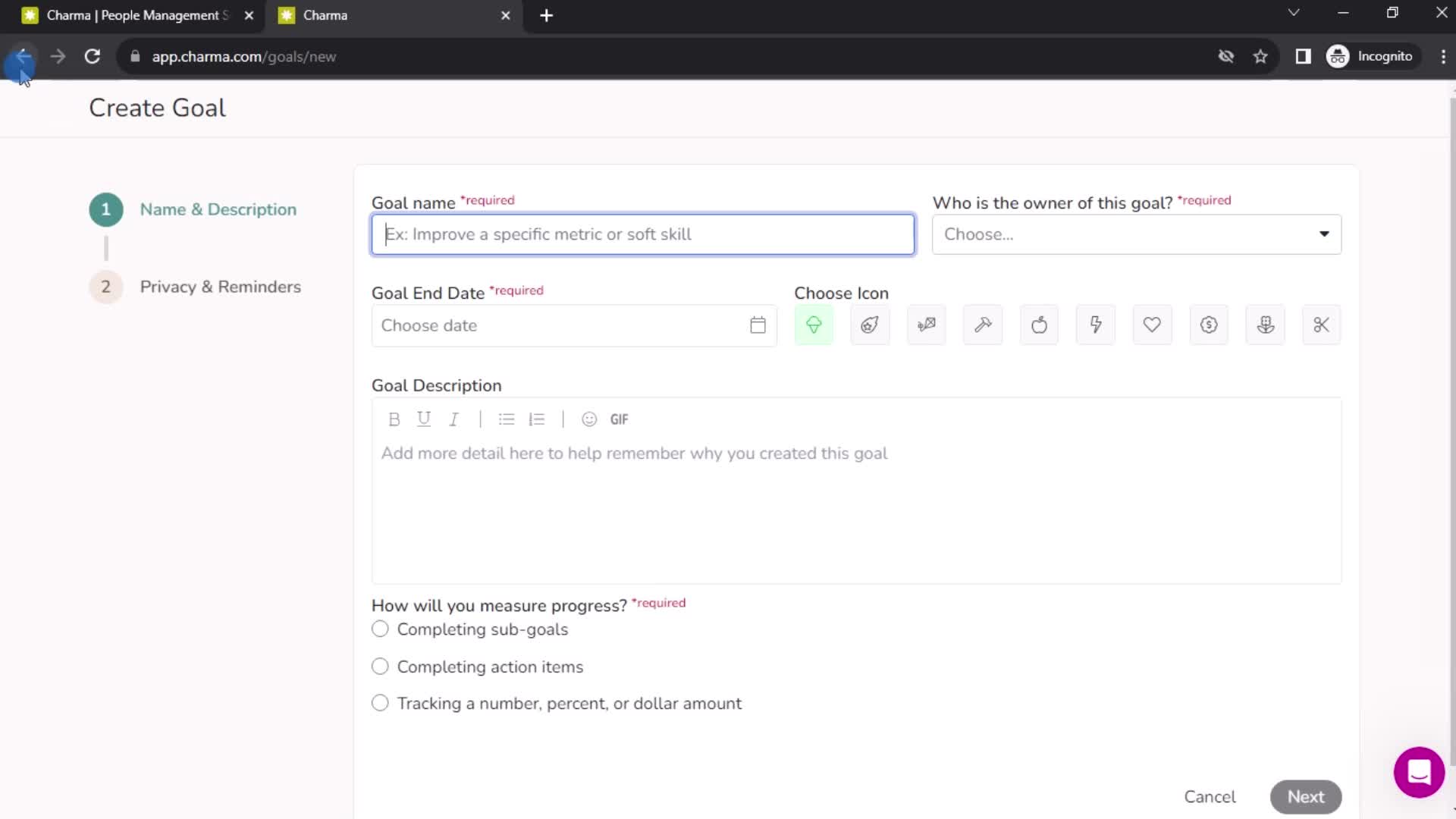Toggle bold formatting in description editor
Viewport: 1456px width, 819px height.
point(394,419)
